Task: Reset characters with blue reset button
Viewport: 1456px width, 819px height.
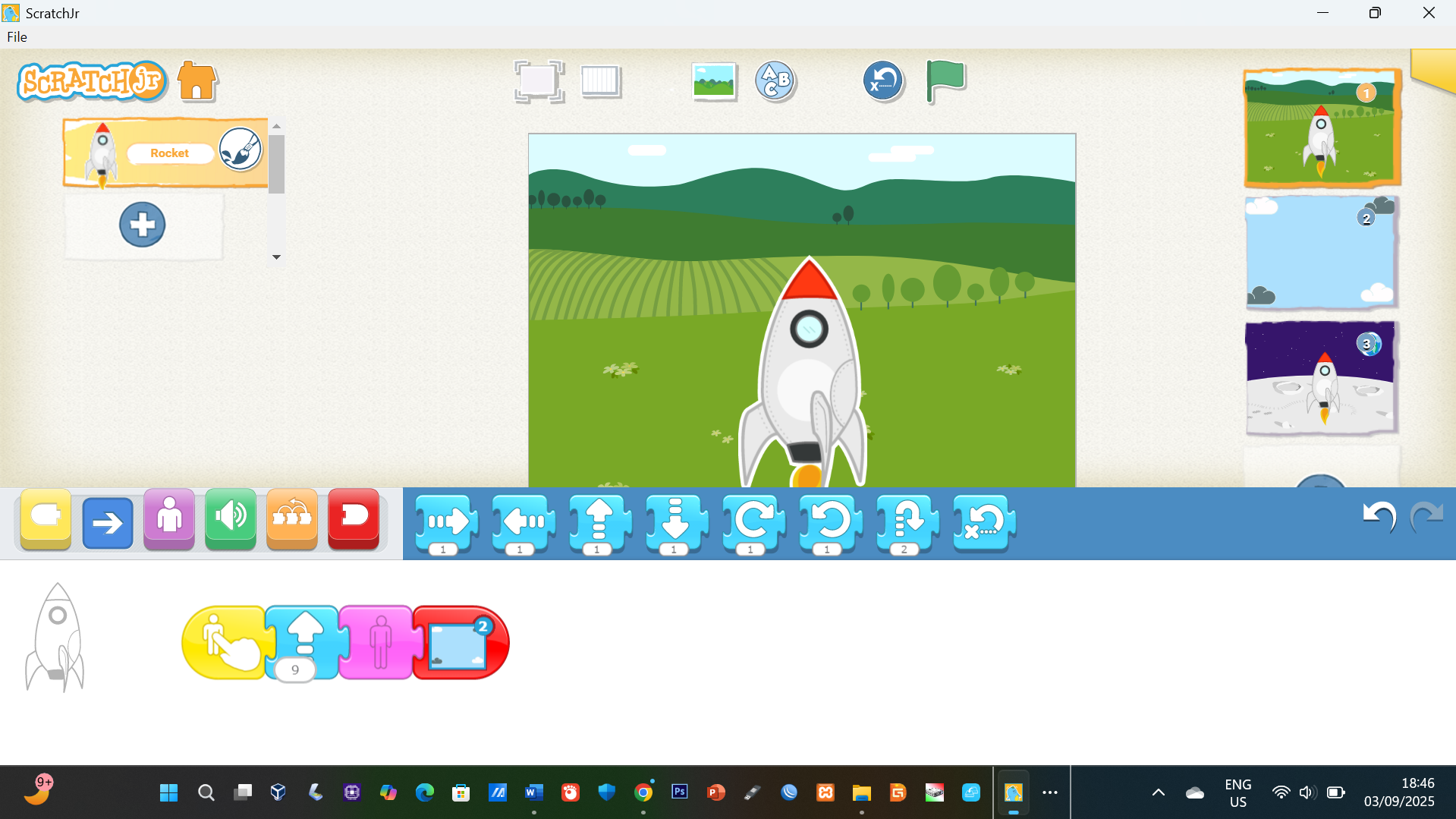Action: 883,81
